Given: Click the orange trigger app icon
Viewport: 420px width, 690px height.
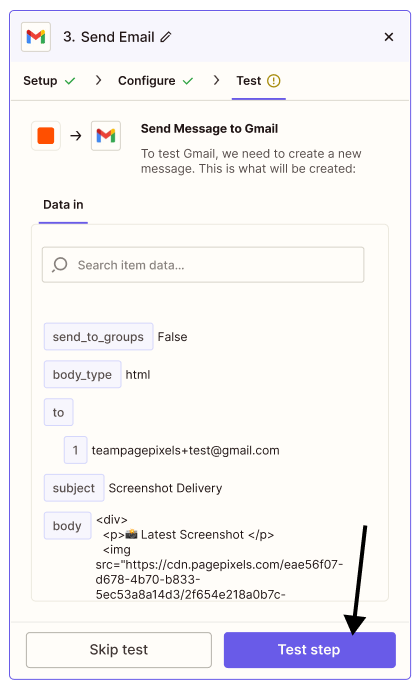Looking at the screenshot, I should click(46, 136).
